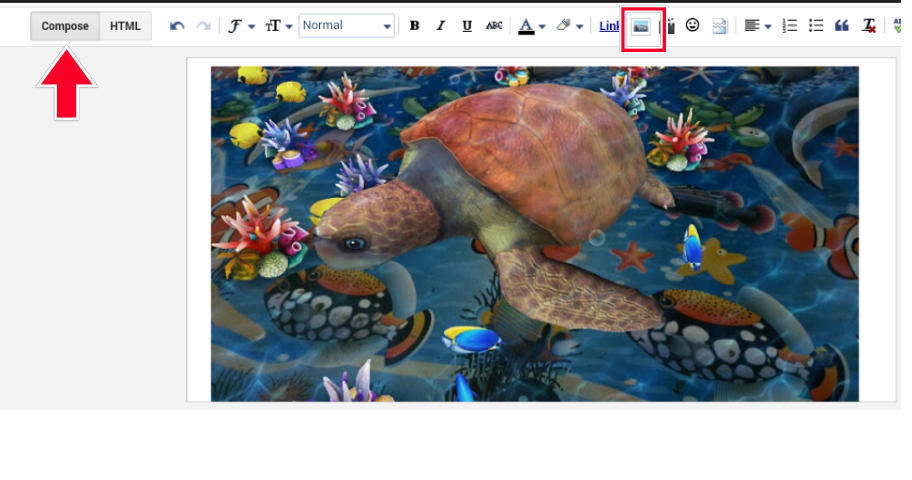Screen dimensions: 912x480
Task: Toggle underline formatting
Action: coord(466,26)
